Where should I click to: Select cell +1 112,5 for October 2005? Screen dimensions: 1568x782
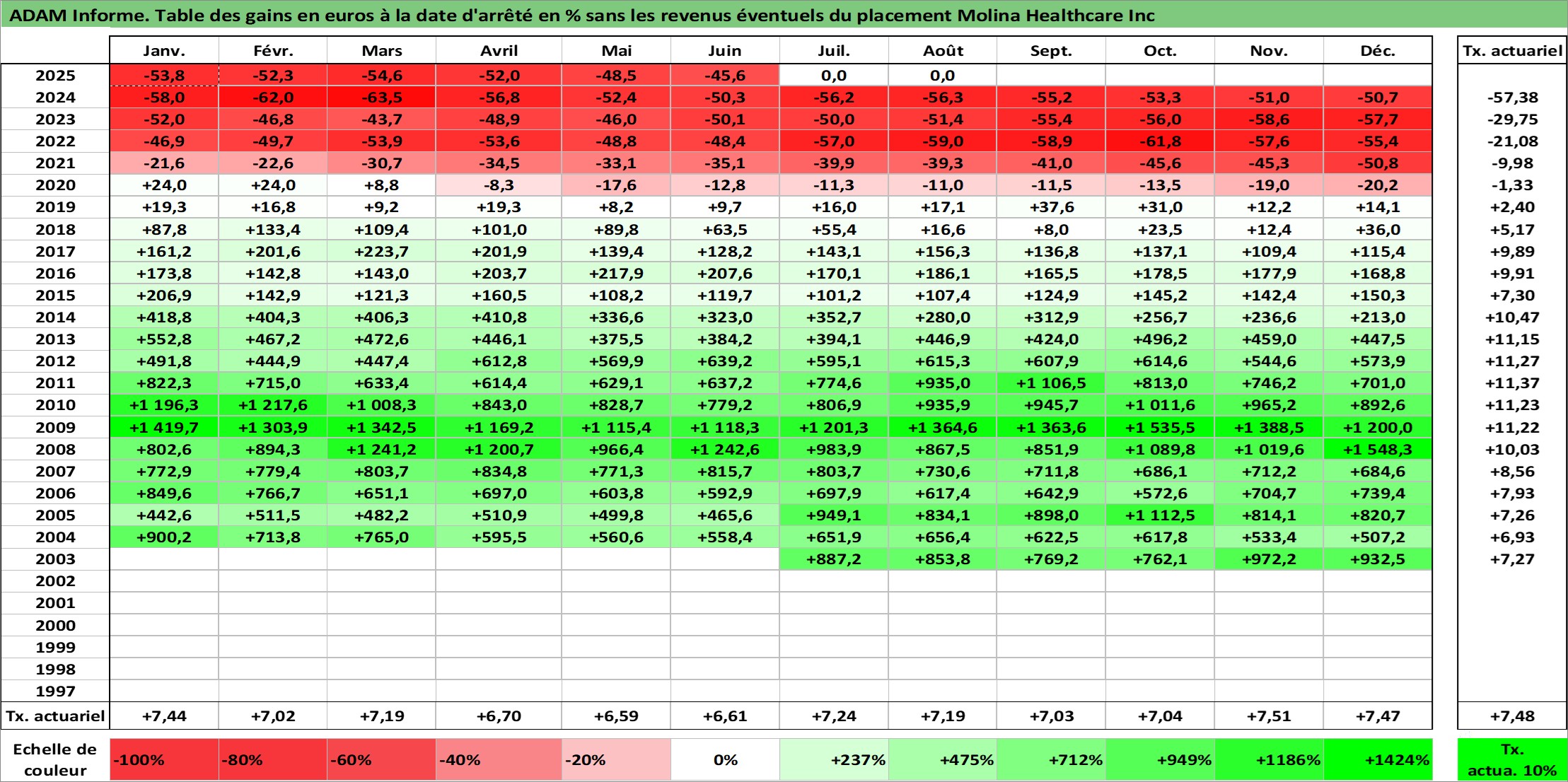pos(1160,515)
